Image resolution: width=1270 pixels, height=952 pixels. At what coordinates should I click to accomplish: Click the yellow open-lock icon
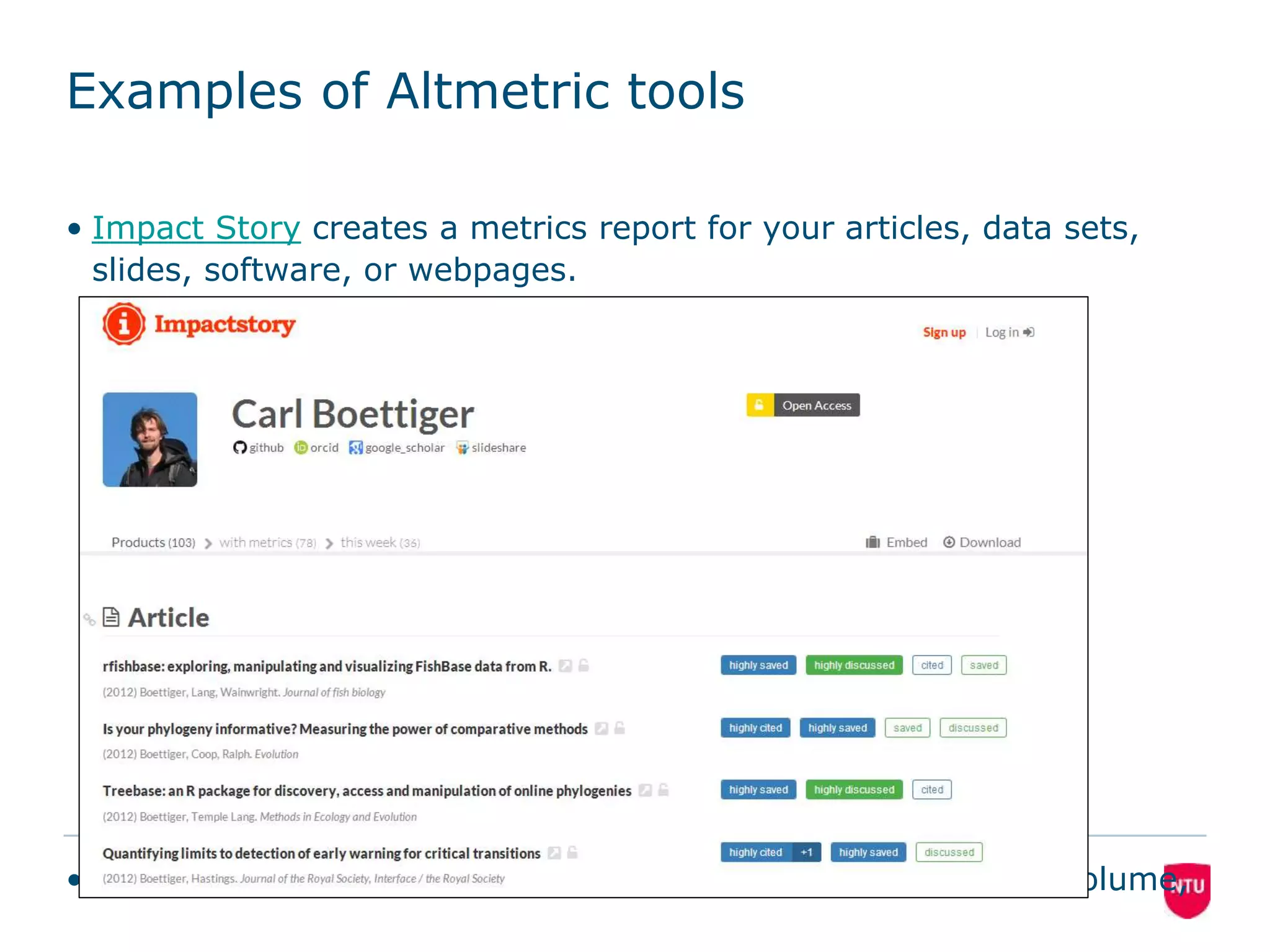point(760,405)
